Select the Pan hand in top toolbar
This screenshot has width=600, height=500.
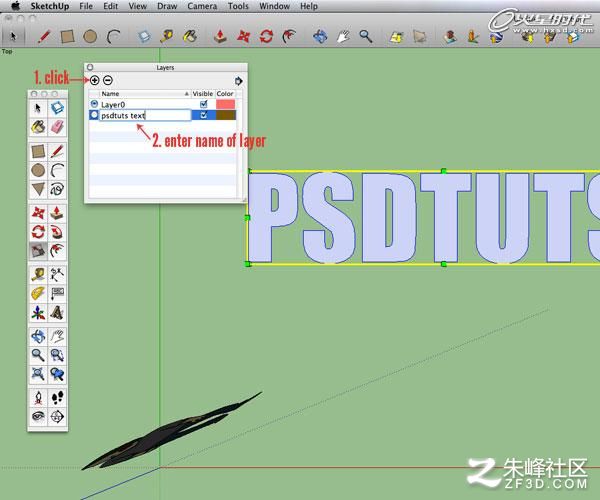[343, 37]
